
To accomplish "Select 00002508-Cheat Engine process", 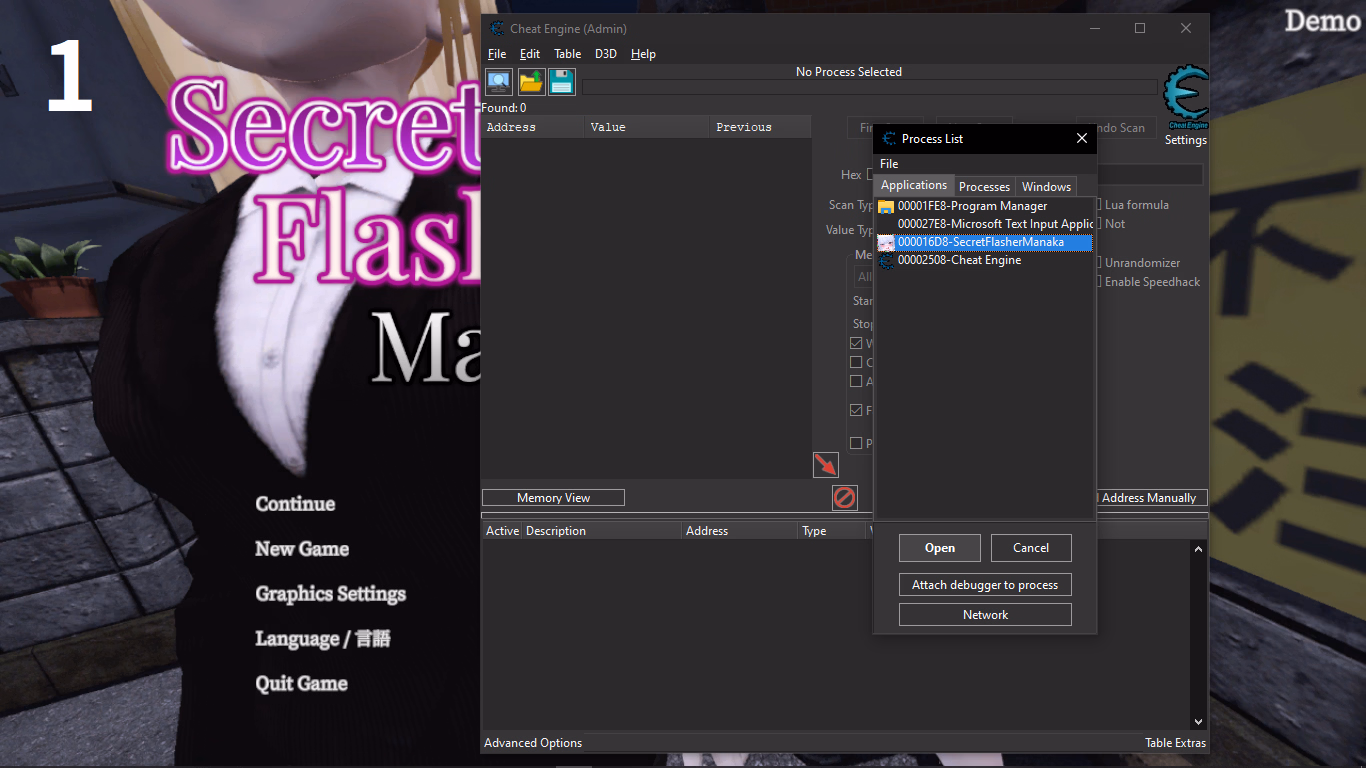I will [985, 260].
